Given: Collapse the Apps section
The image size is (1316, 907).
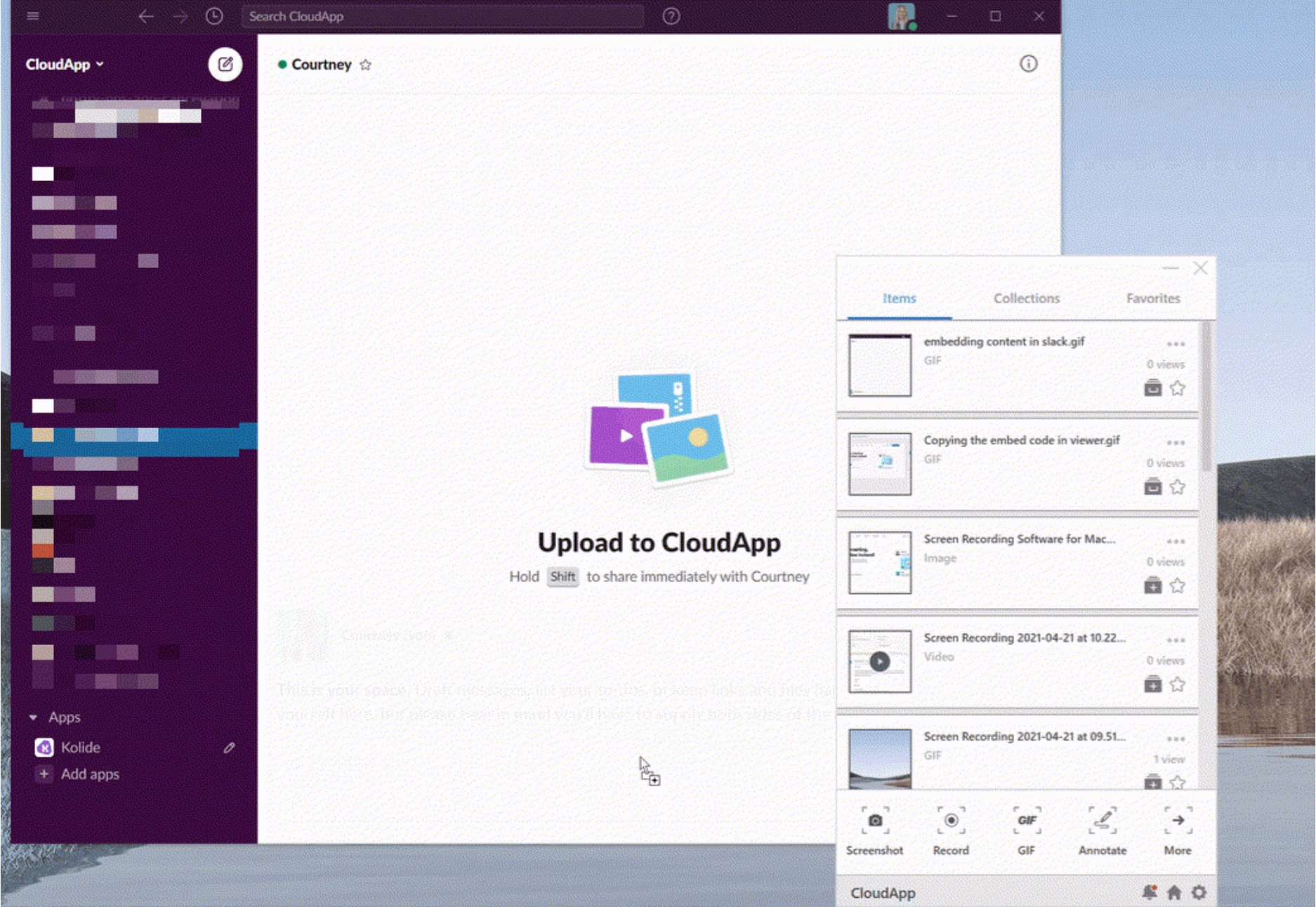Looking at the screenshot, I should pos(33,717).
